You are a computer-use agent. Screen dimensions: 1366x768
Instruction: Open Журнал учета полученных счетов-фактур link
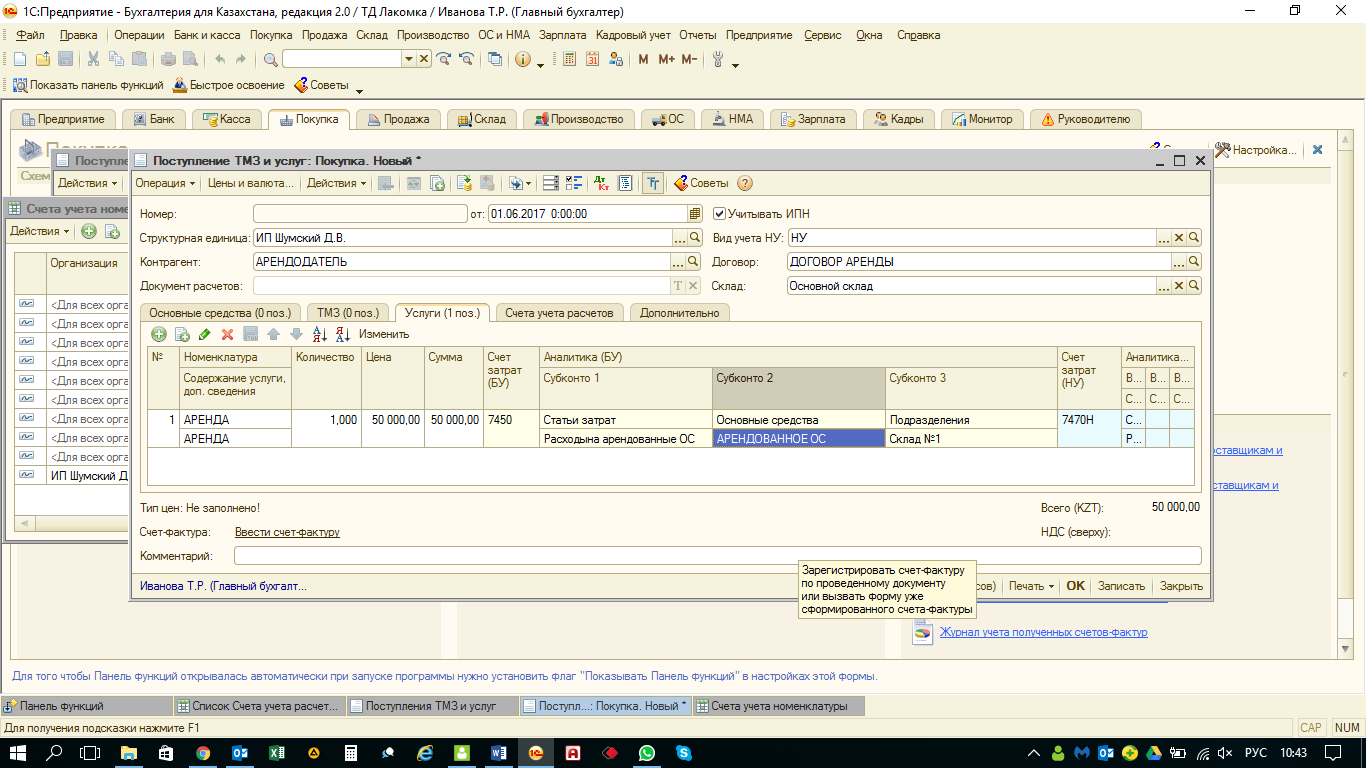pyautogui.click(x=1043, y=632)
